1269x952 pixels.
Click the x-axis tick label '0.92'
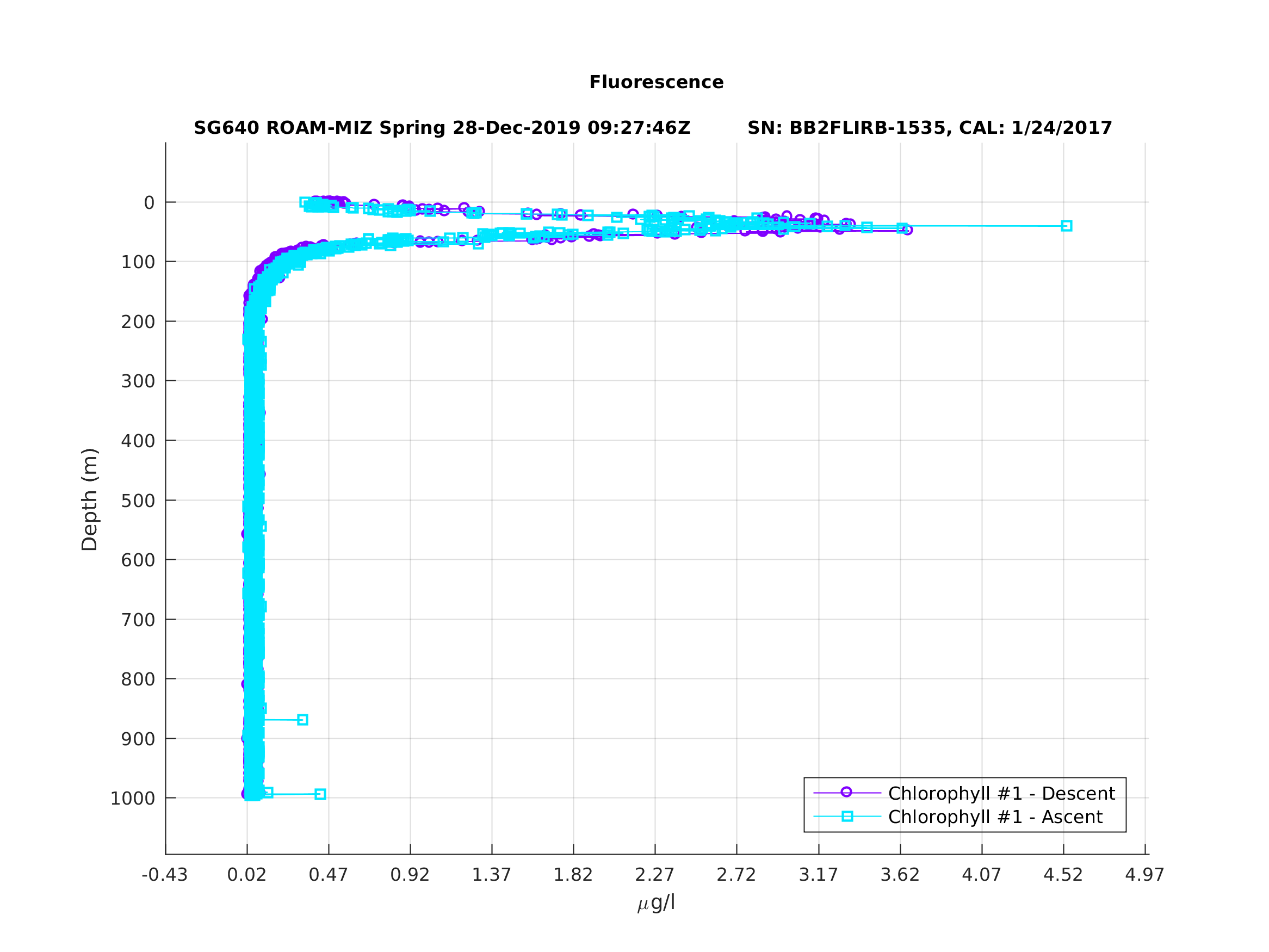pos(410,875)
